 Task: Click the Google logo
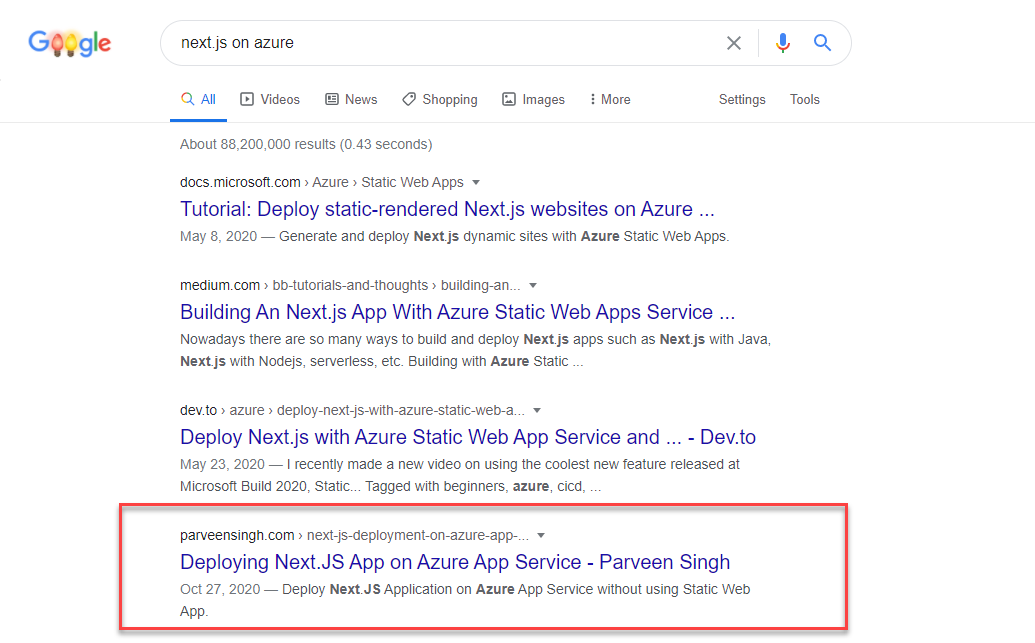tap(69, 43)
